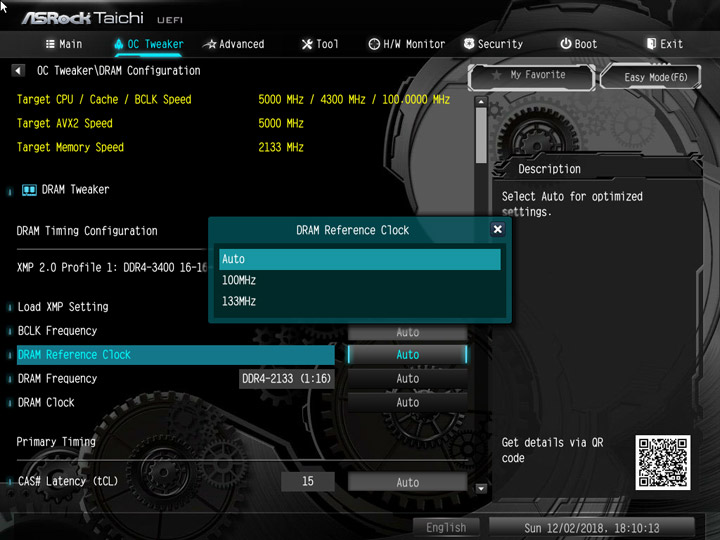Open the Main tab
This screenshot has width=720, height=540.
(x=64, y=44)
